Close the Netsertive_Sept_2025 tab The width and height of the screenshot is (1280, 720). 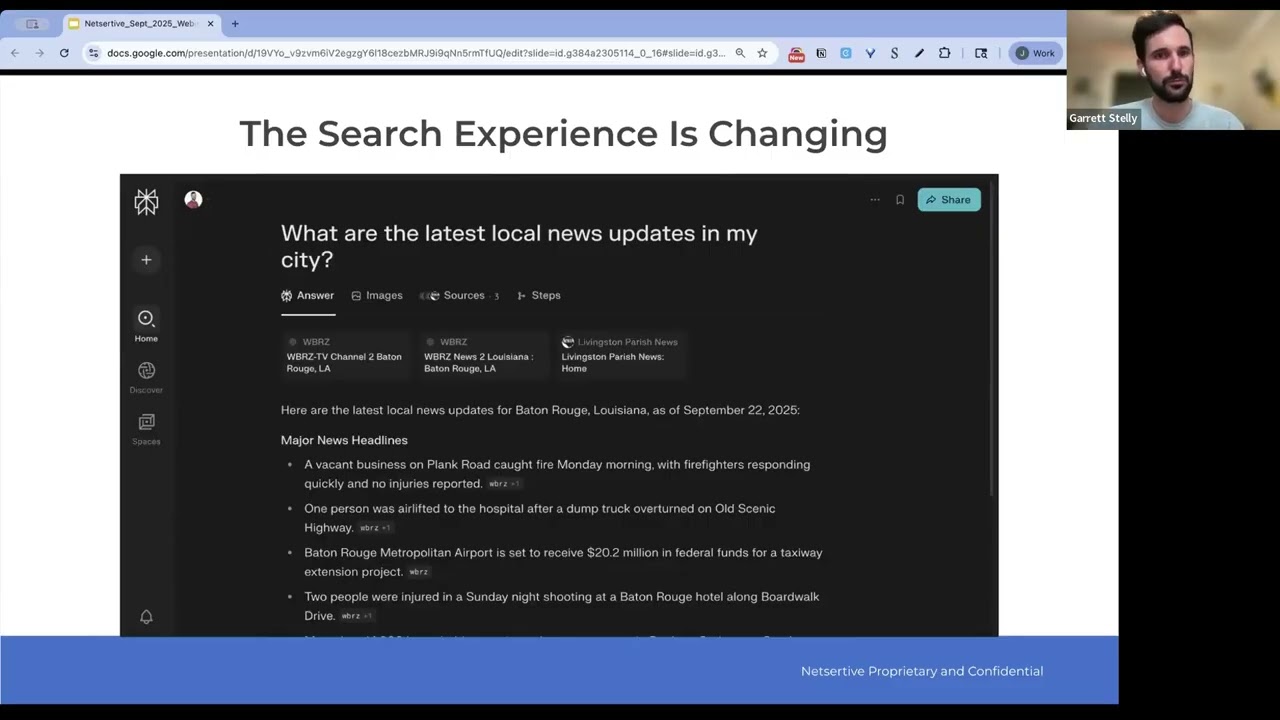pyautogui.click(x=210, y=23)
